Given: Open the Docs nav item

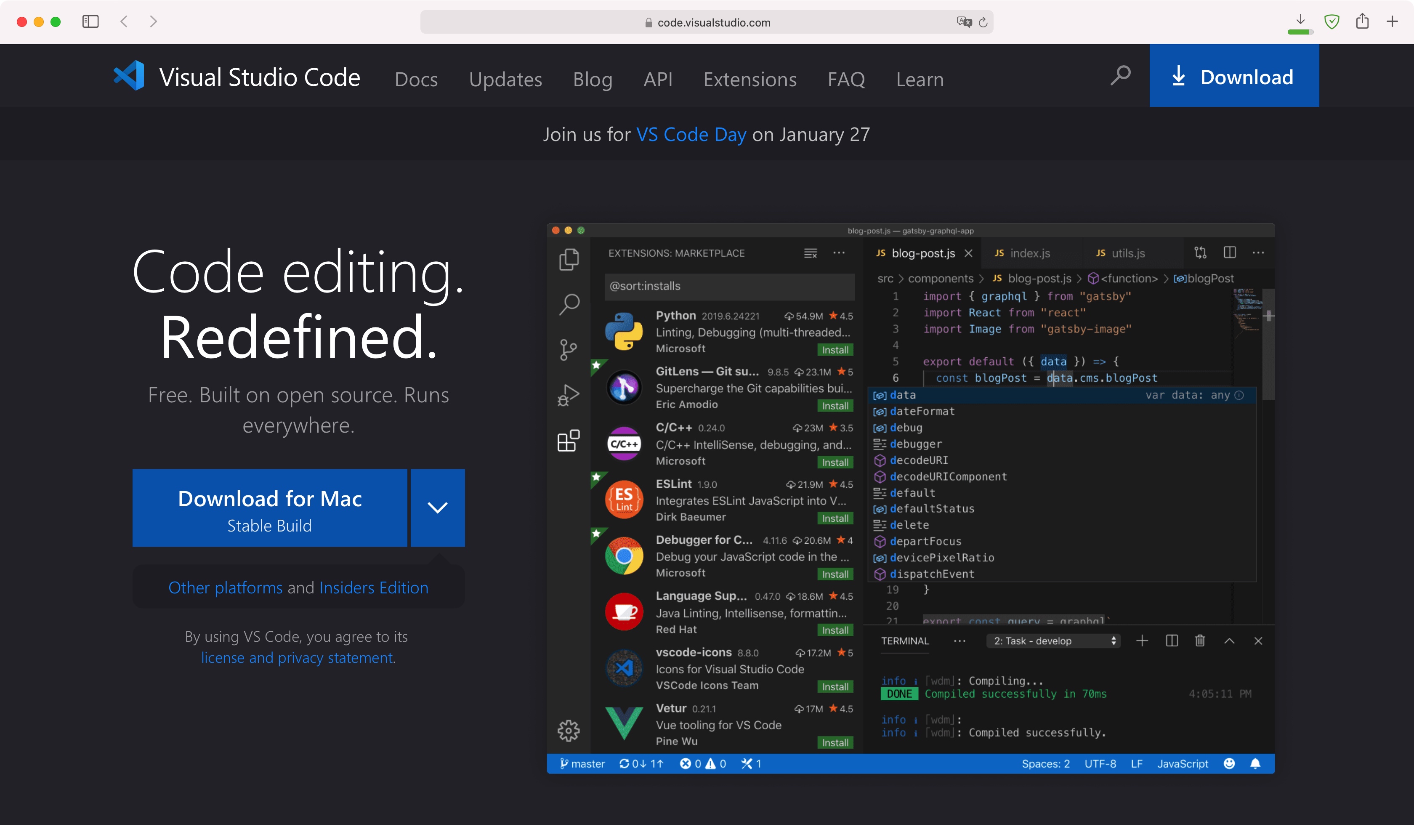Looking at the screenshot, I should click(x=416, y=79).
